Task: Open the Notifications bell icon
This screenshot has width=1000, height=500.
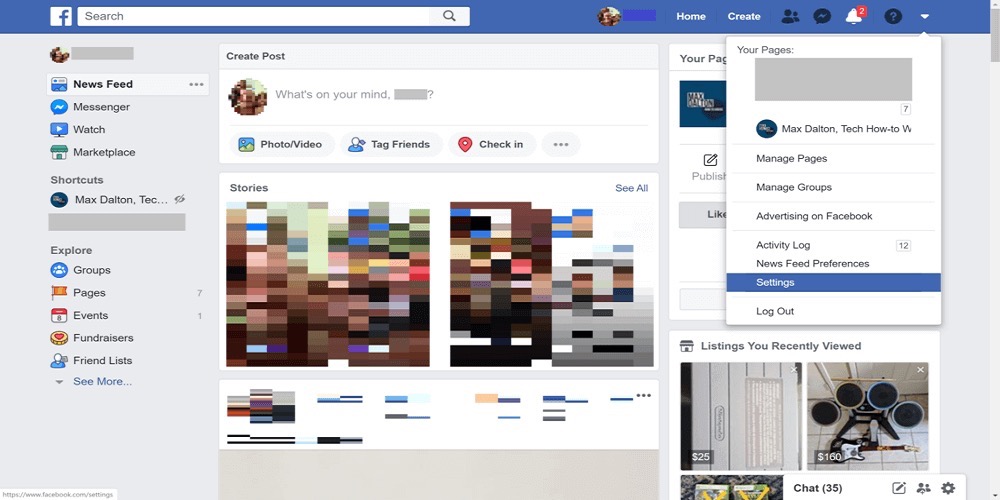Action: point(854,17)
